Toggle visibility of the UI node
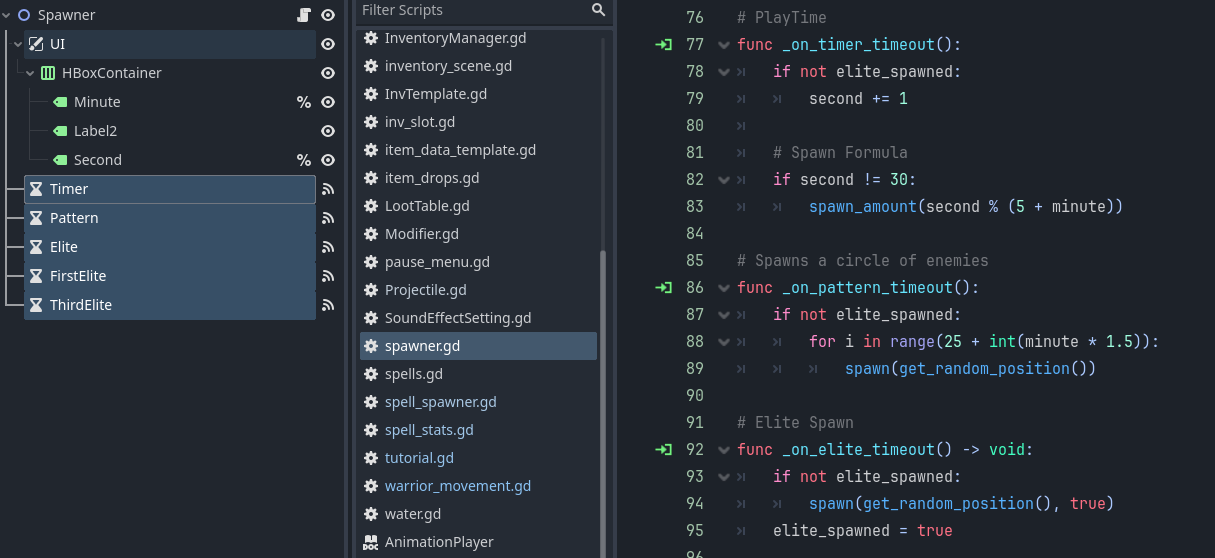1215x558 pixels. [x=327, y=44]
